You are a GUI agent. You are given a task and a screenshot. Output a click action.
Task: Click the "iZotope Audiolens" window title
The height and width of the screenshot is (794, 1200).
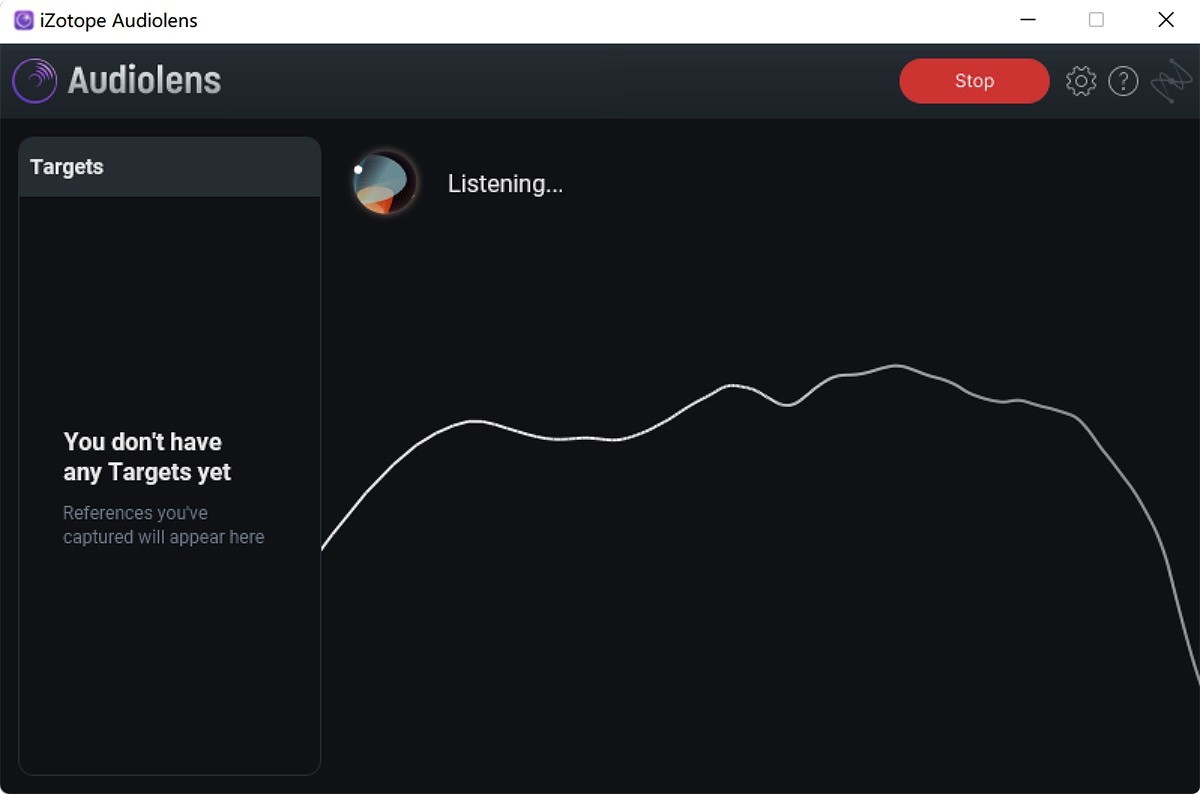tap(118, 20)
